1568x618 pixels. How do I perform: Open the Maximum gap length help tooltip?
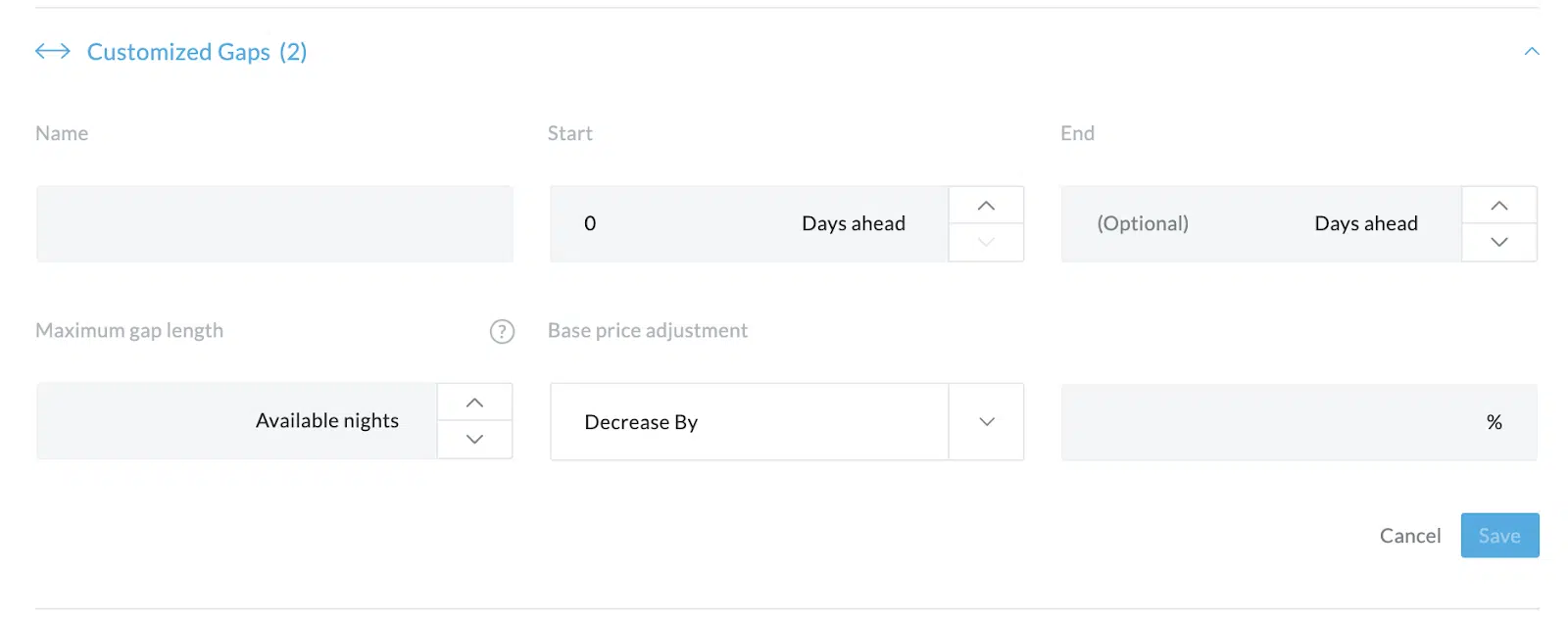(502, 332)
